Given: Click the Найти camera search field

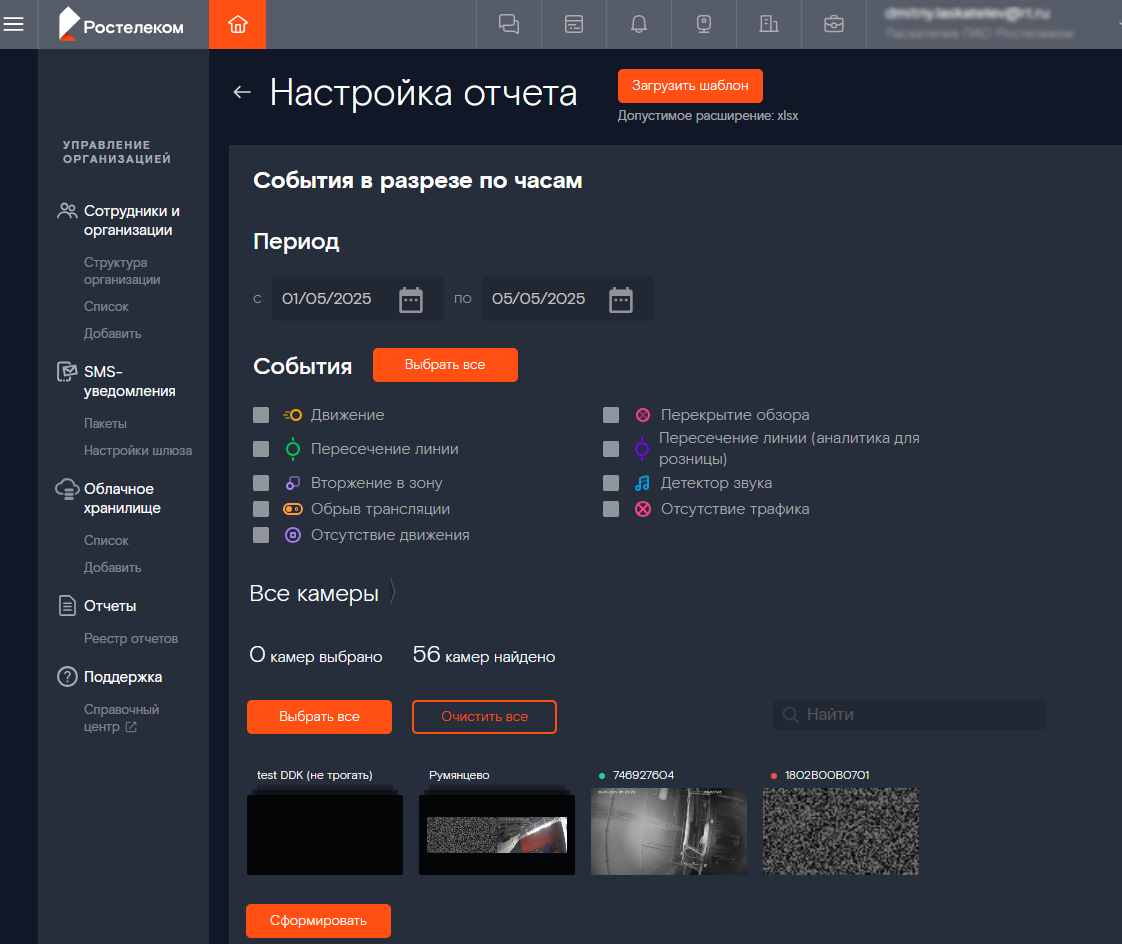Looking at the screenshot, I should [x=909, y=714].
